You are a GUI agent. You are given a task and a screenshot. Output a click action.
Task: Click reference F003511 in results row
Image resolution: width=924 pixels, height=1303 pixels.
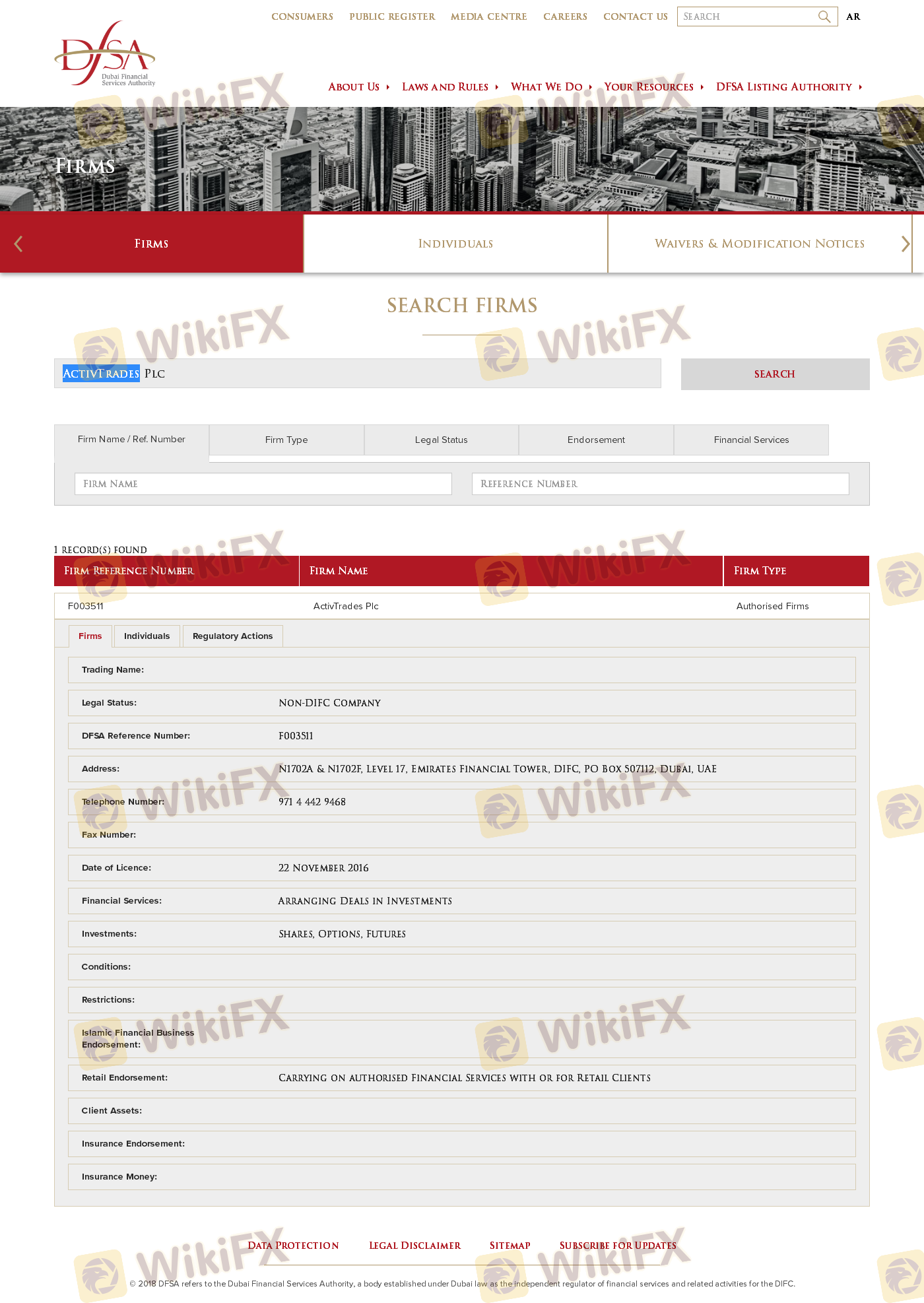click(x=86, y=606)
